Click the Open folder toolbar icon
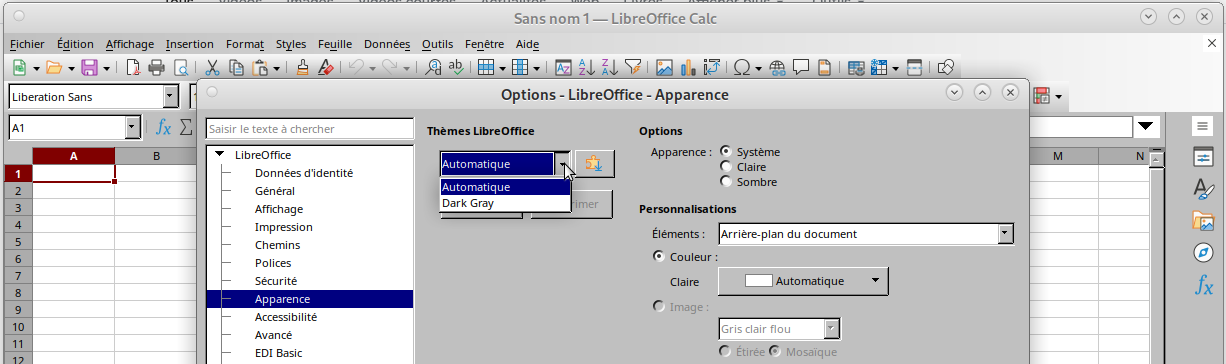The height and width of the screenshot is (364, 1226). click(x=53, y=68)
